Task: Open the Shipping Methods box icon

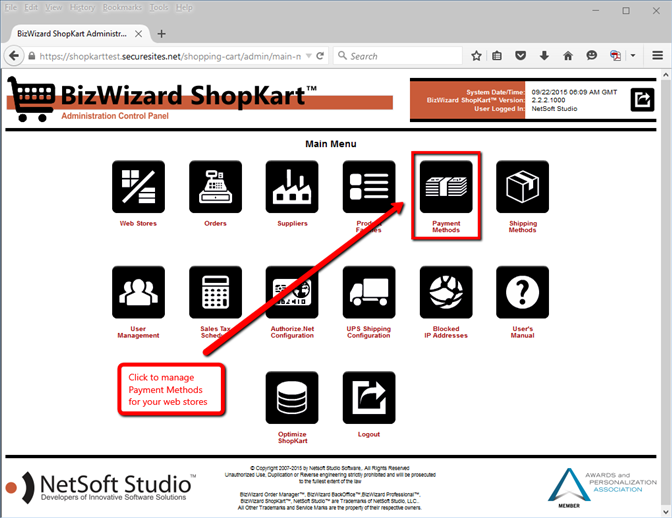Action: pyautogui.click(x=522, y=187)
